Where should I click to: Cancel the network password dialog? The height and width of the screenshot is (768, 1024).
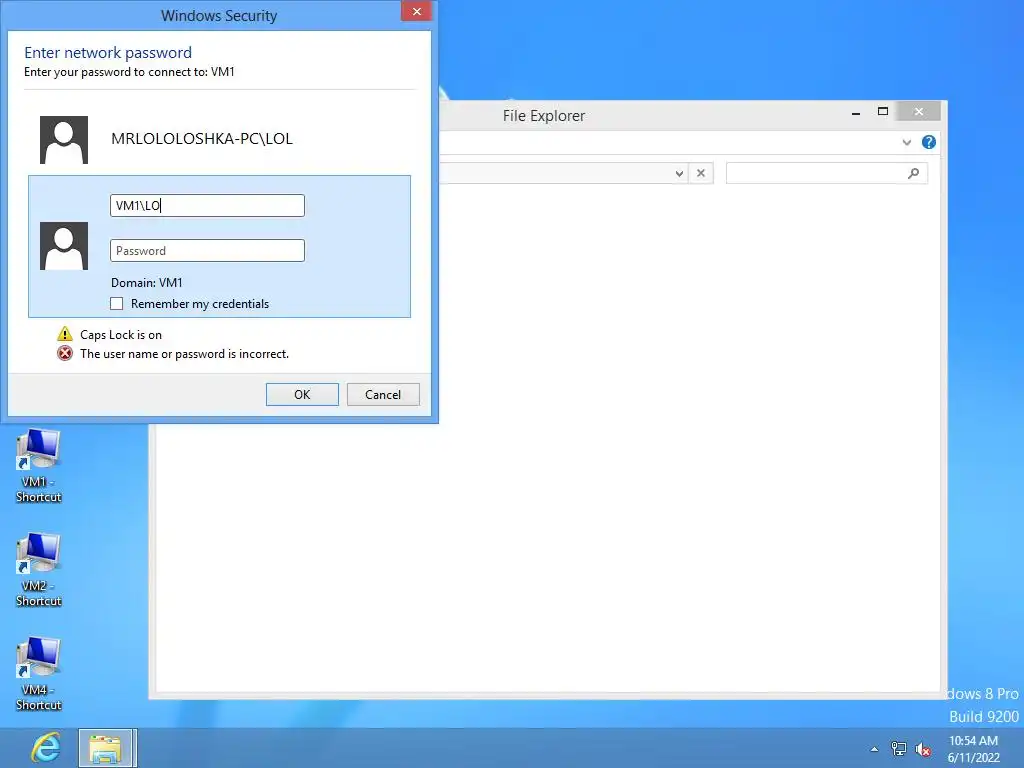pos(383,394)
